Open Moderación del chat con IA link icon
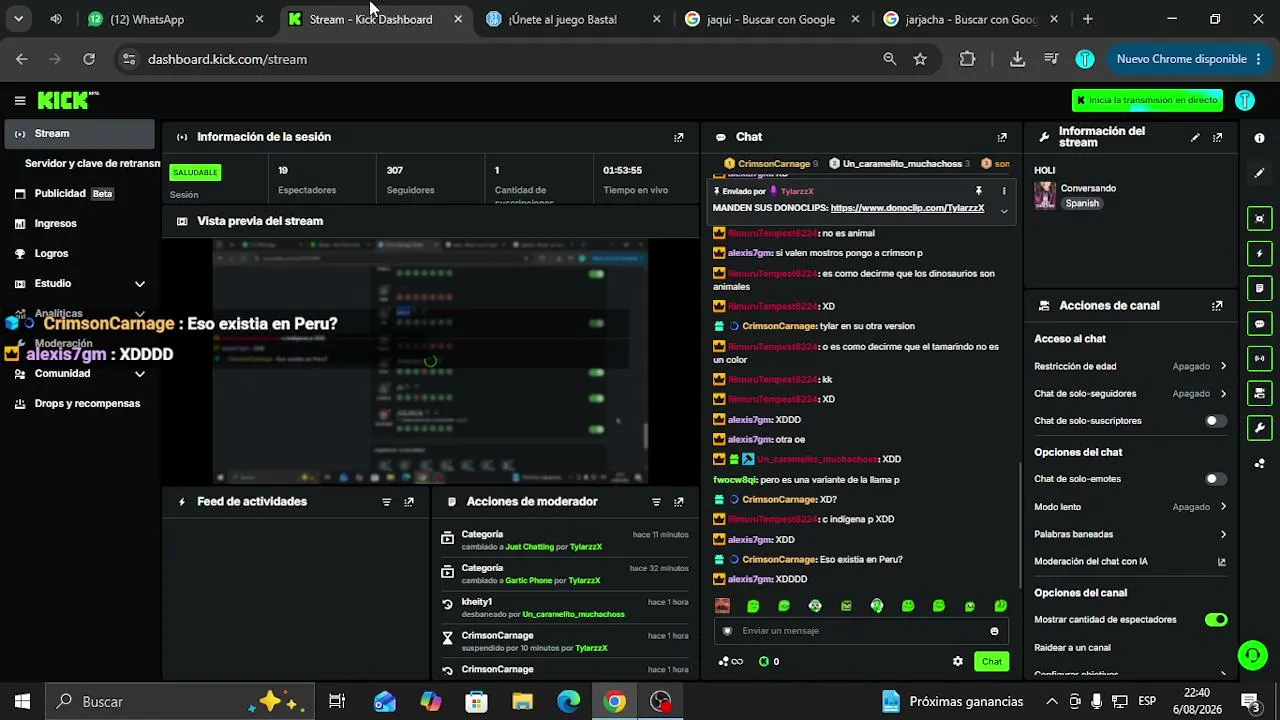This screenshot has width=1280, height=720. (1222, 562)
